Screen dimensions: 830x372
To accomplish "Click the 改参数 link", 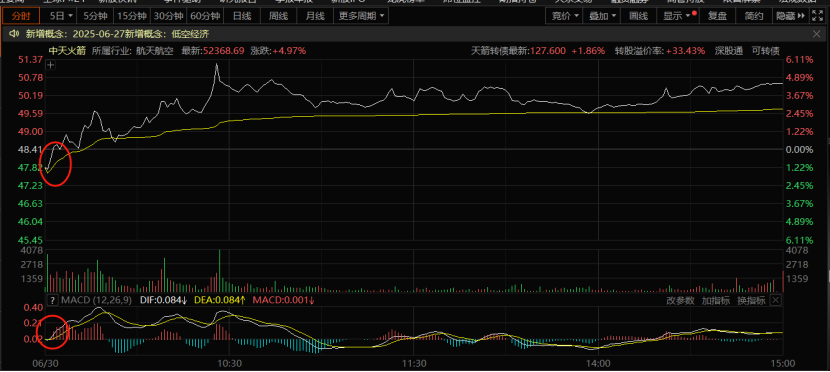I will 680,301.
